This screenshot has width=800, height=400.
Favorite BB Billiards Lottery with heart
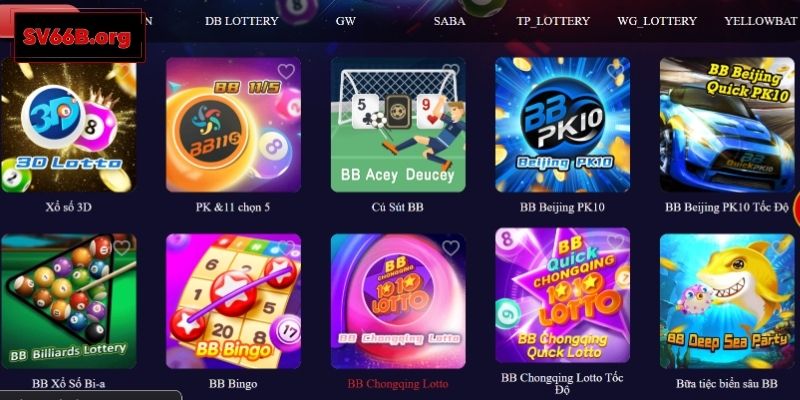tap(121, 248)
